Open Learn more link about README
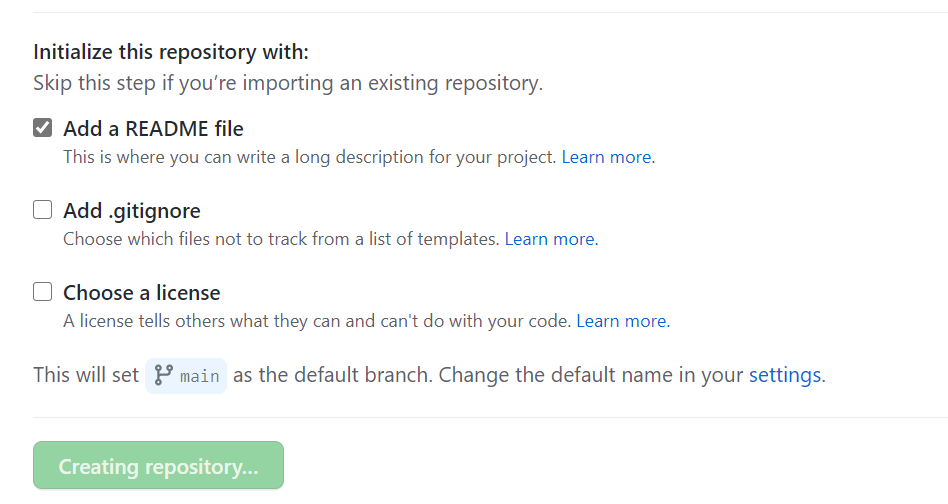The width and height of the screenshot is (948, 504). (608, 157)
